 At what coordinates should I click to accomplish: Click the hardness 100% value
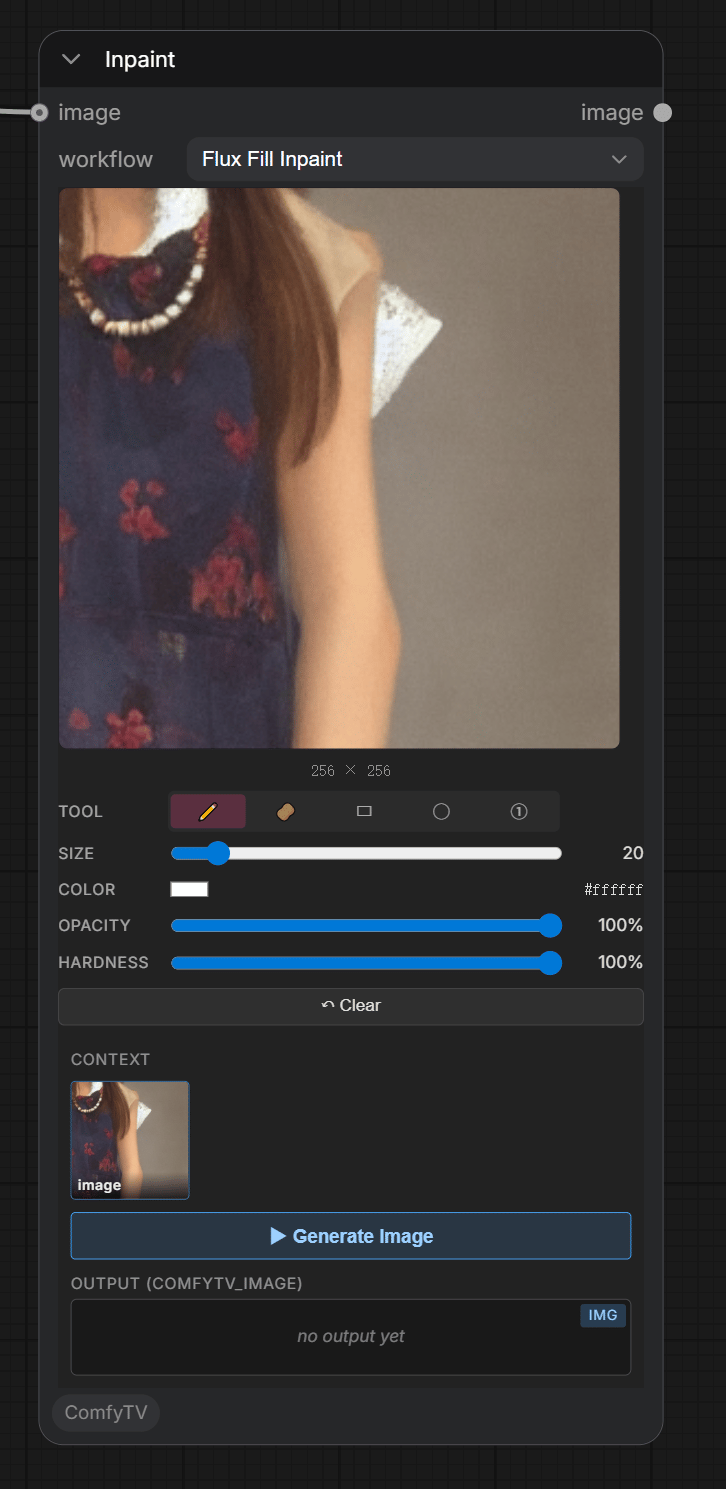pos(621,962)
